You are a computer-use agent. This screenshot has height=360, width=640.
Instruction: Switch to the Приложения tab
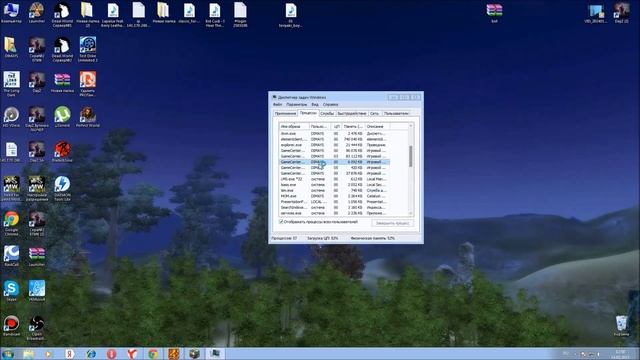(x=285, y=113)
